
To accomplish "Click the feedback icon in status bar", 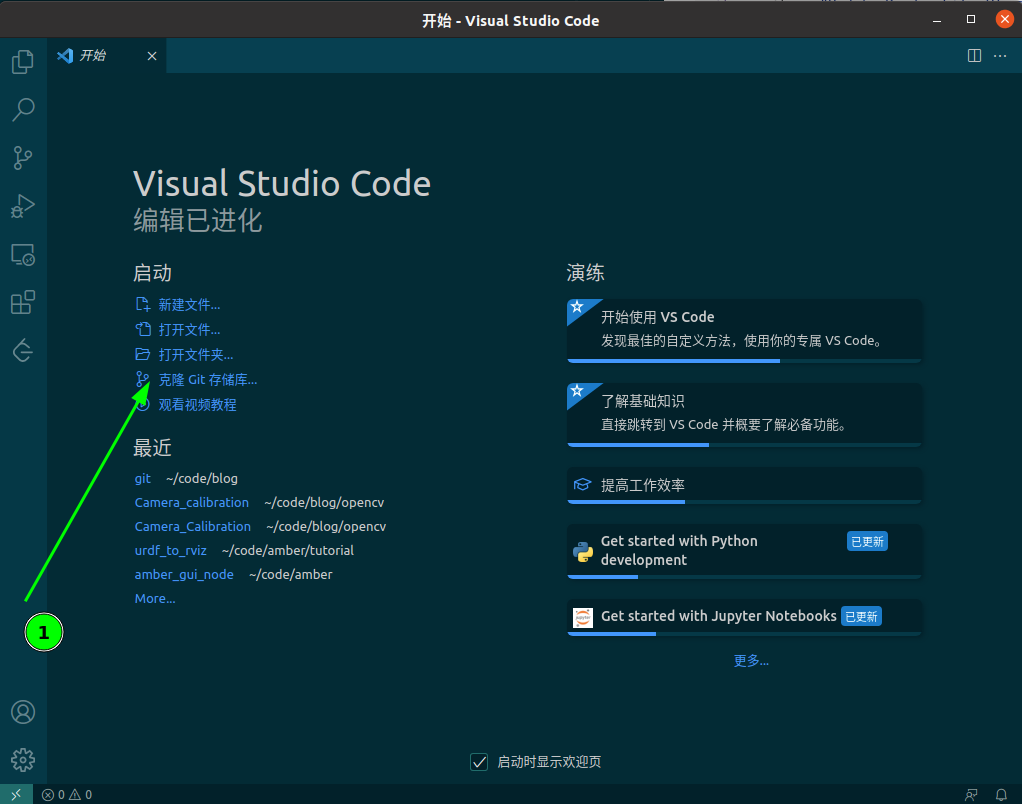I will [x=971, y=795].
